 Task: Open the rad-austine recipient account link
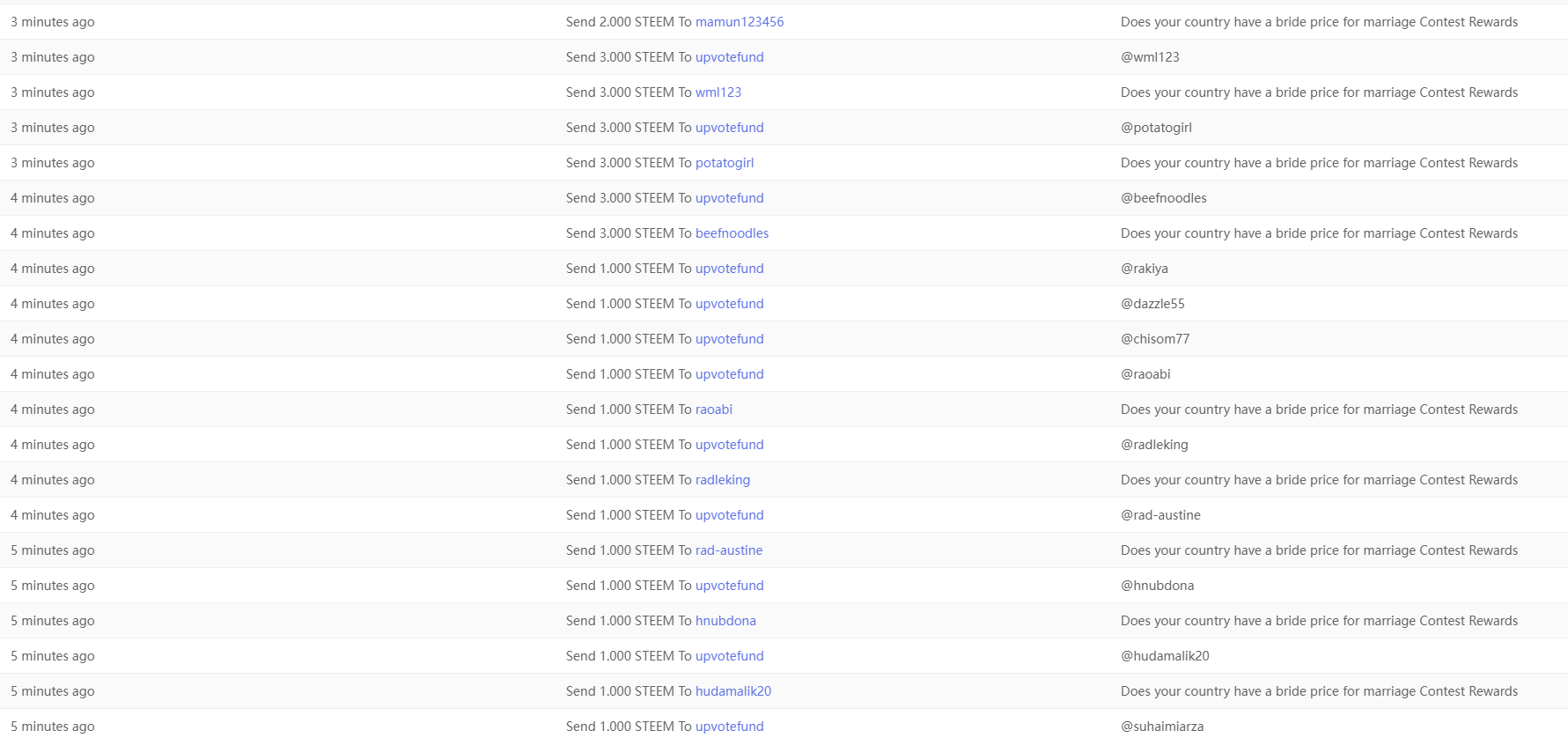[729, 550]
